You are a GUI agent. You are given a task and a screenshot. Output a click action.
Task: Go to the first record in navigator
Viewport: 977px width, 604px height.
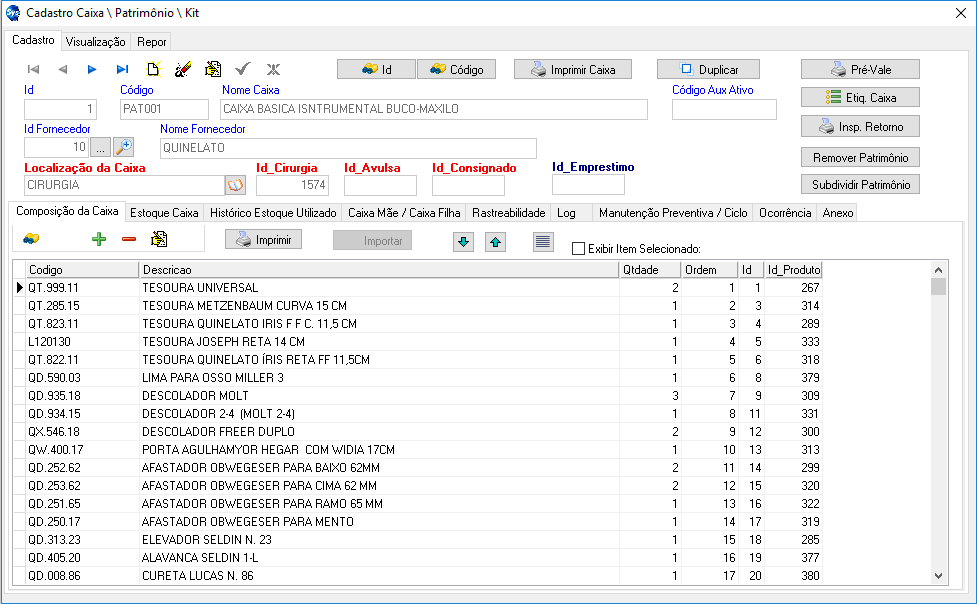(x=33, y=70)
